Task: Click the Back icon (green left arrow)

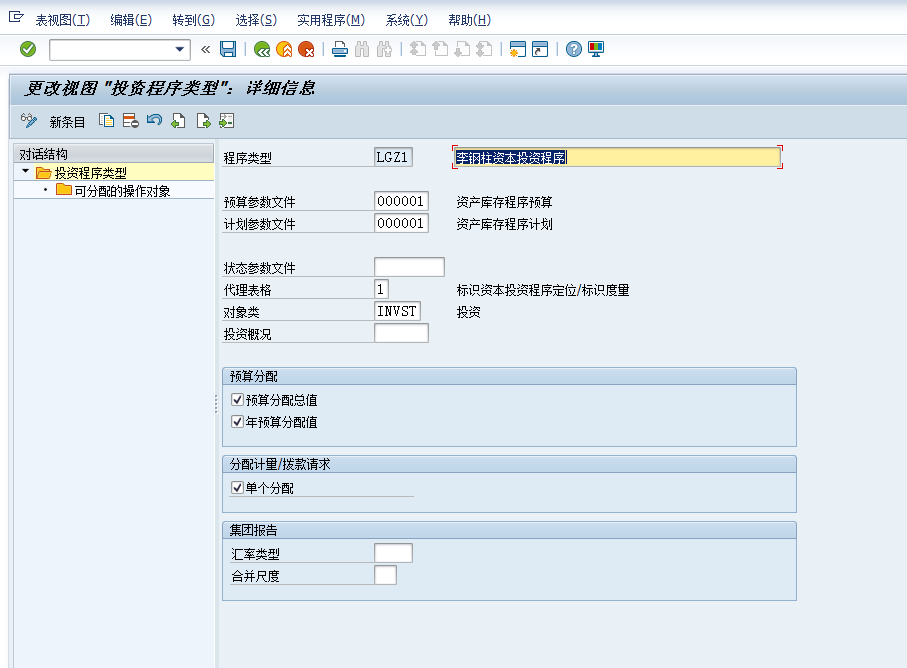Action: (263, 47)
